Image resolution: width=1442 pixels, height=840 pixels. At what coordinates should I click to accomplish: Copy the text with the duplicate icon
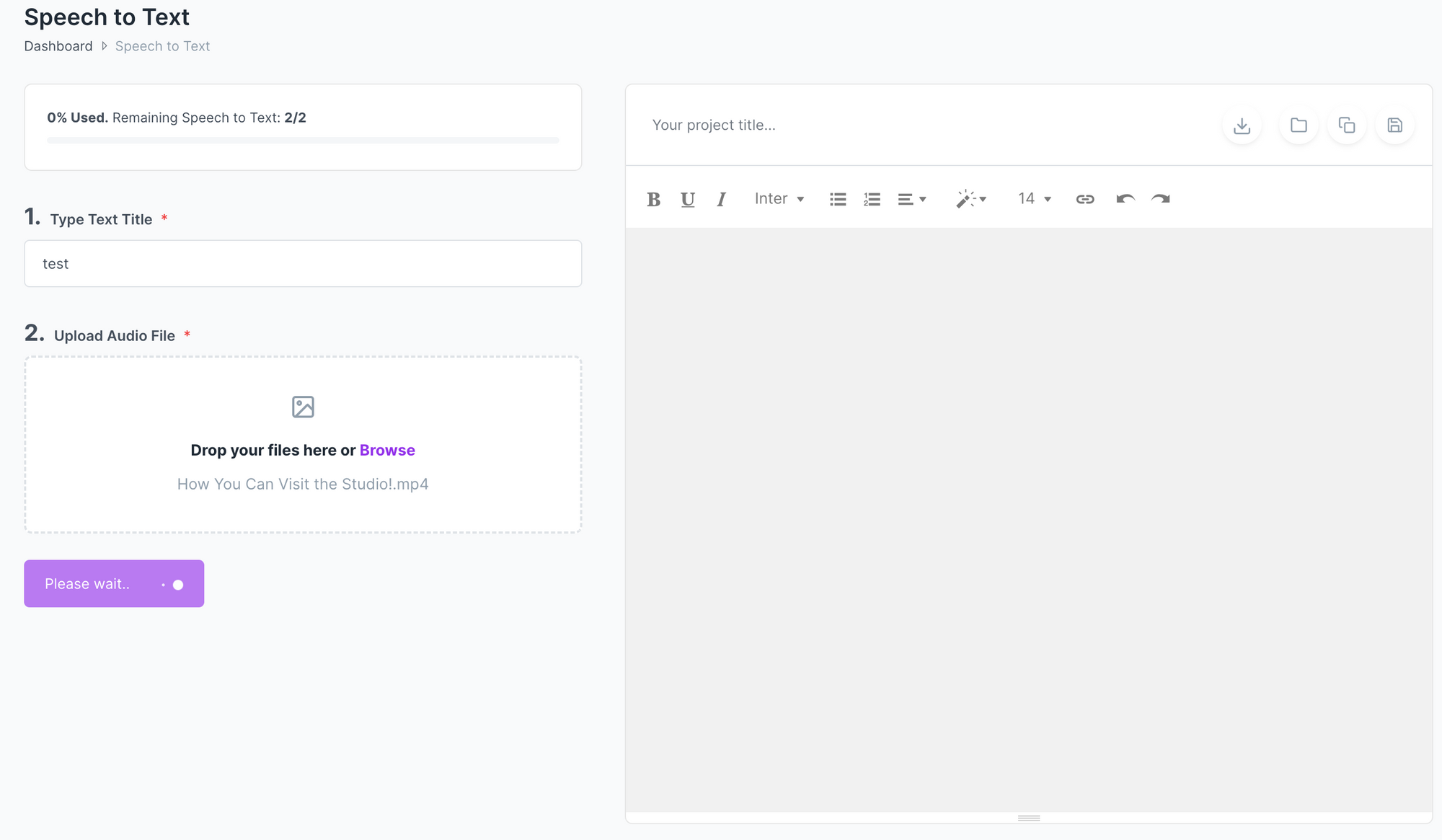tap(1346, 125)
